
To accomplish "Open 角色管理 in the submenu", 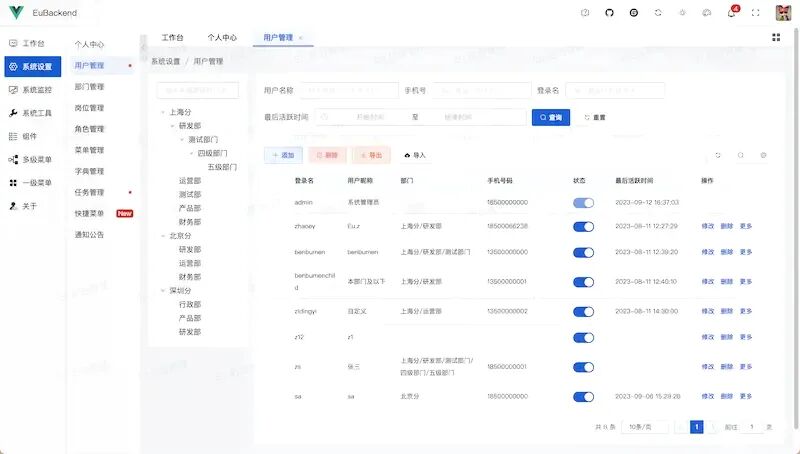I will 89,129.
